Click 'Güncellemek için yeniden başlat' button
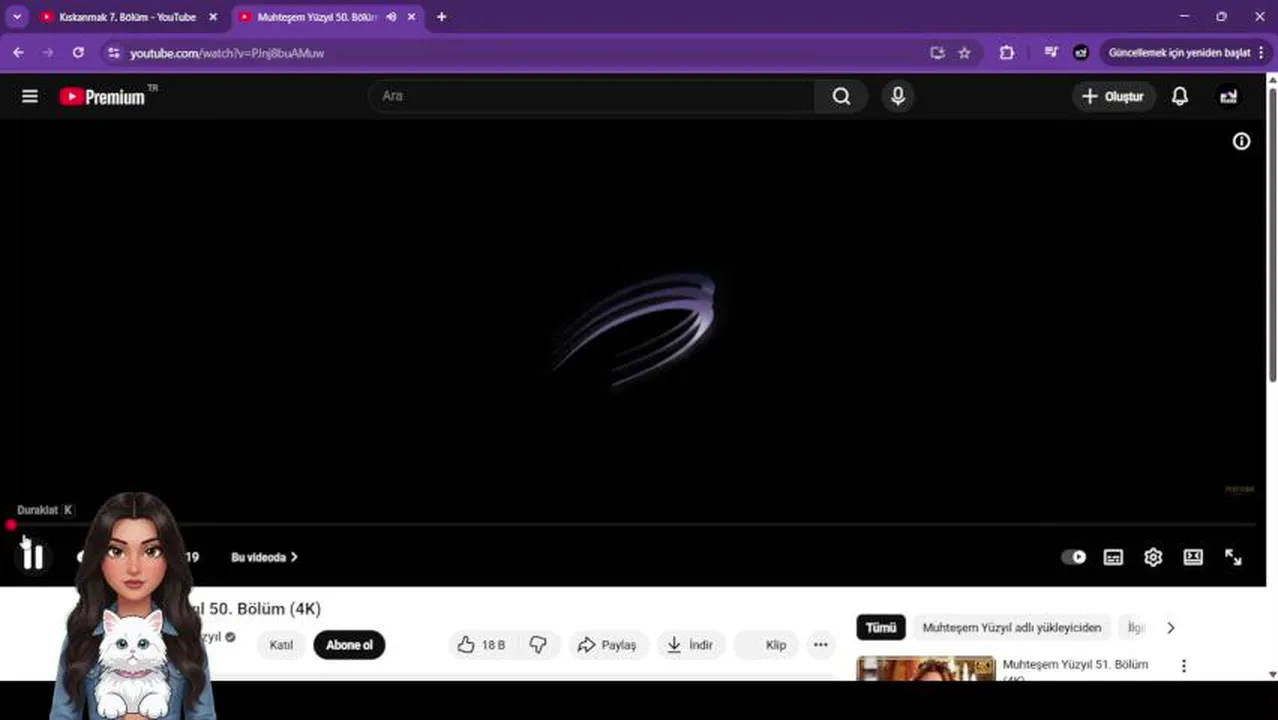 click(1179, 53)
